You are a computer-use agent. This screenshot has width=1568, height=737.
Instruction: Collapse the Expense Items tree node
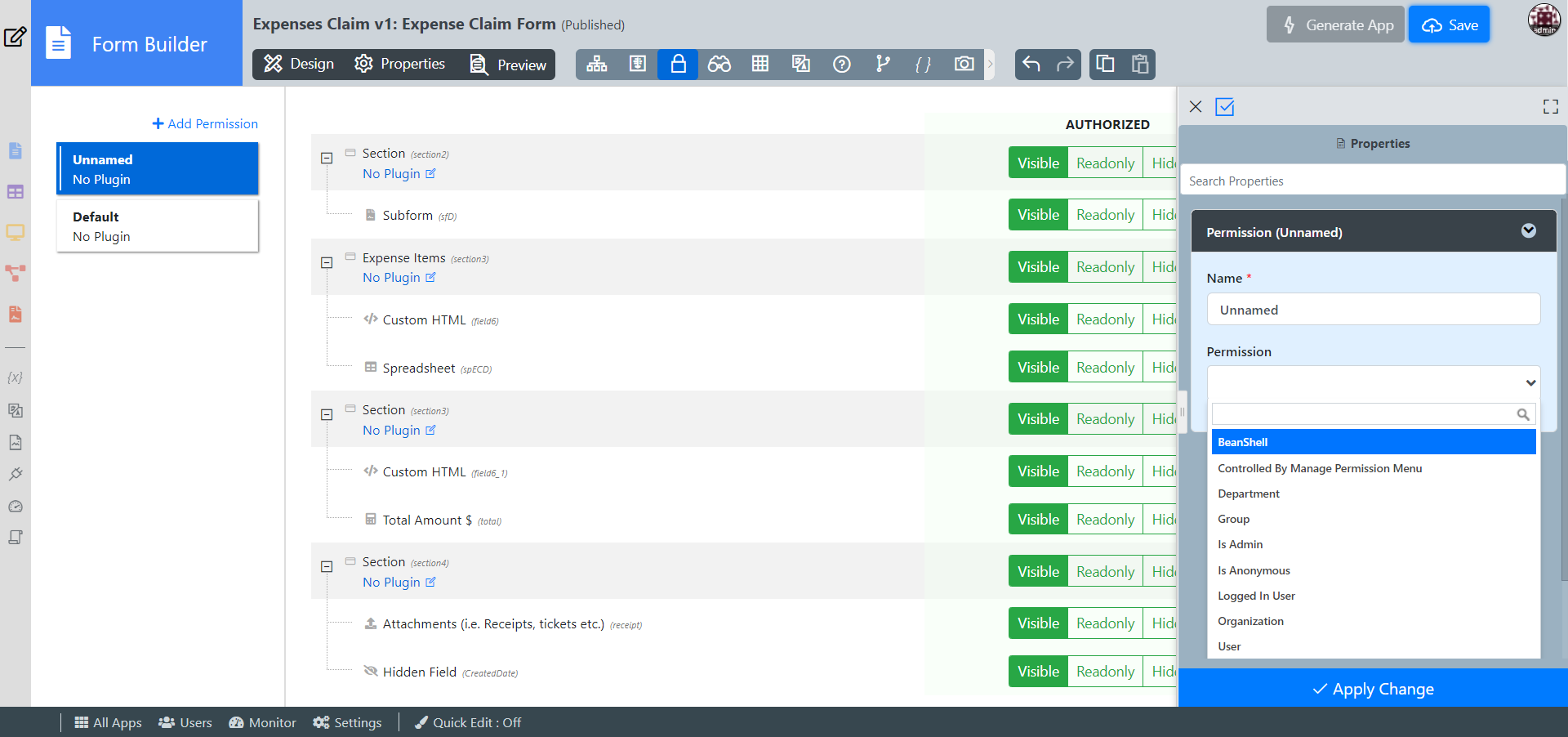(327, 262)
